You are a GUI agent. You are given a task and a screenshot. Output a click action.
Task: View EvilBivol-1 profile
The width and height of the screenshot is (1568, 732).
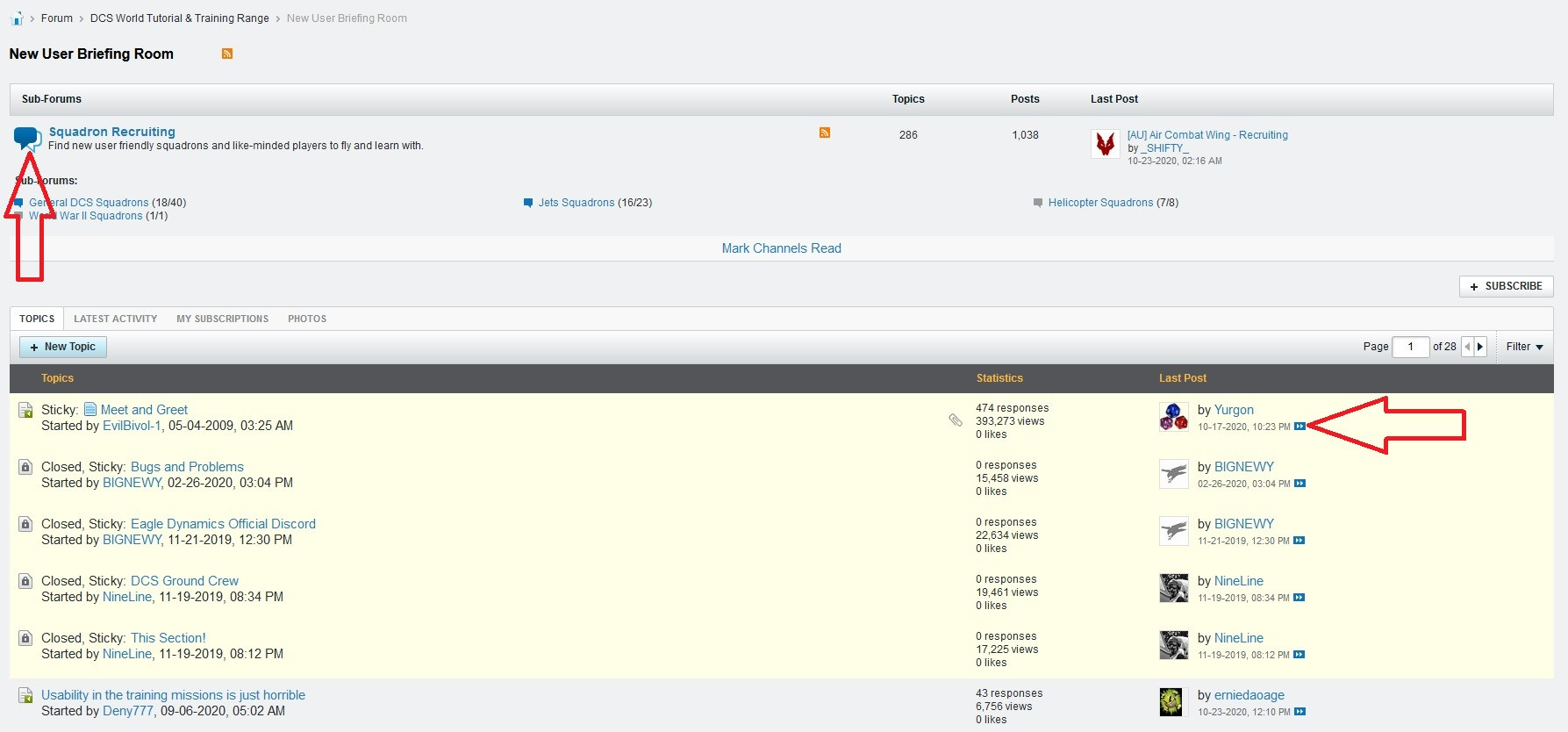tap(132, 426)
